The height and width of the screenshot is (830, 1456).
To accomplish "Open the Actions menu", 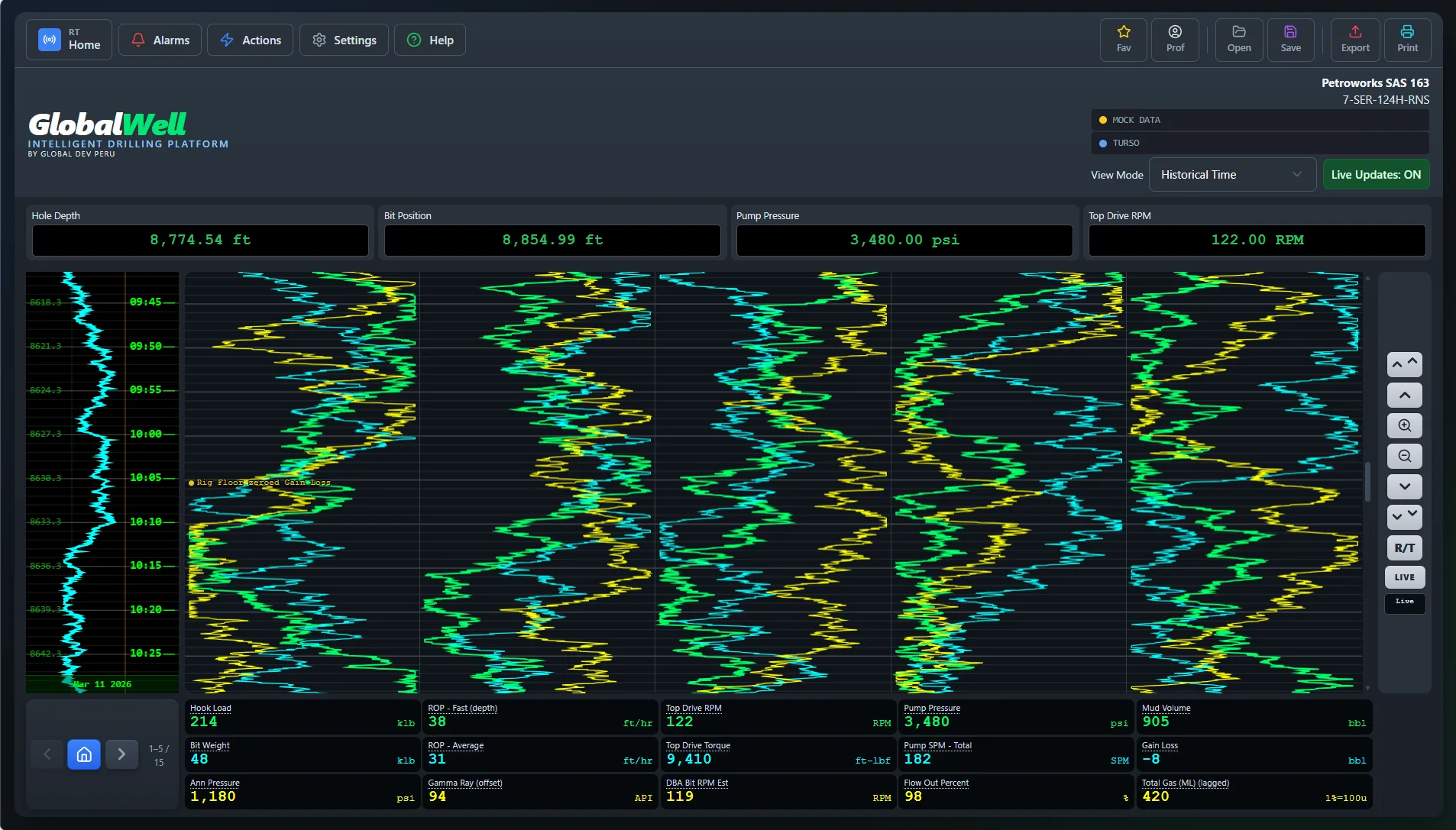I will pyautogui.click(x=250, y=40).
